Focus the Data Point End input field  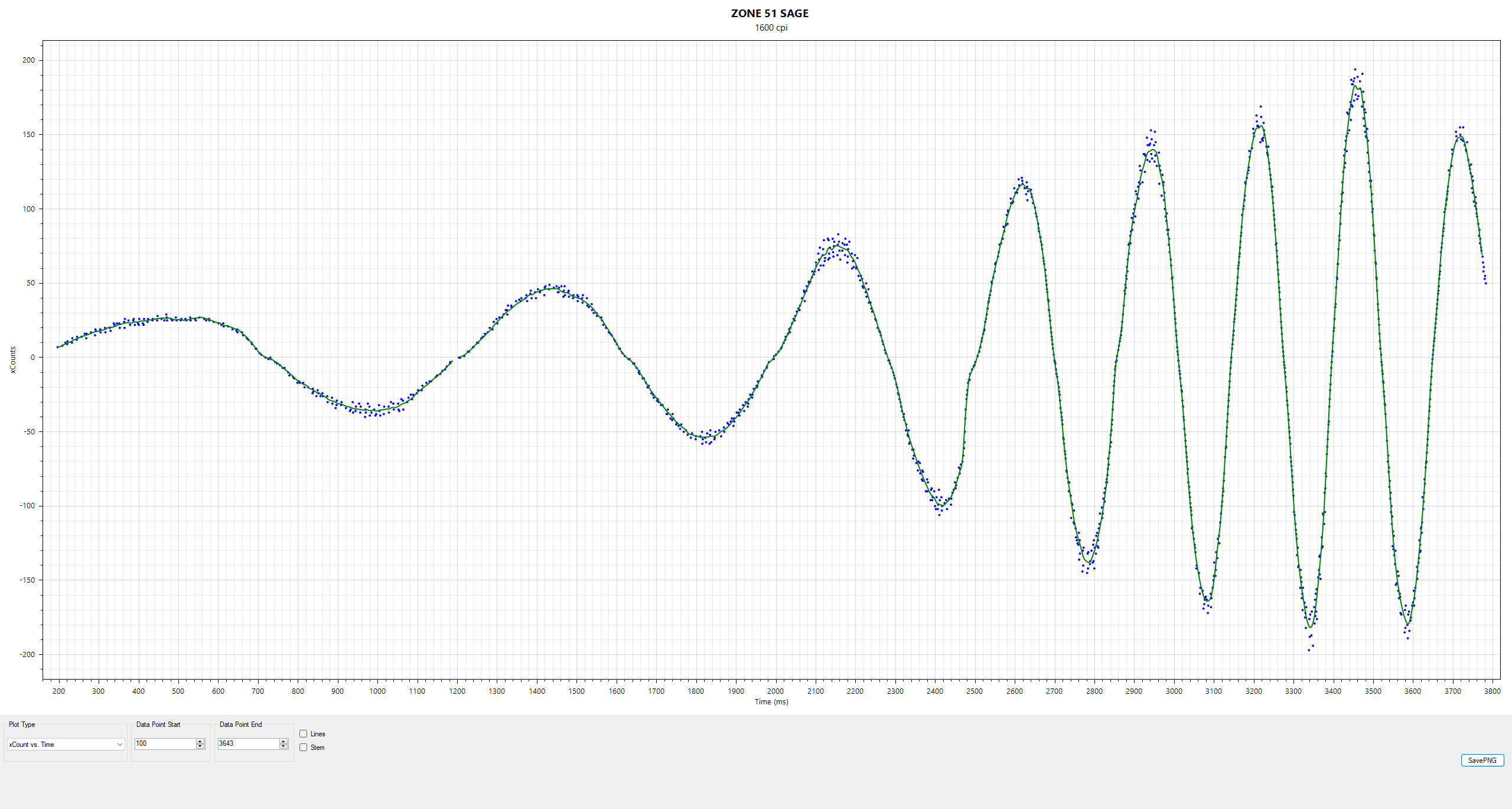click(x=249, y=743)
